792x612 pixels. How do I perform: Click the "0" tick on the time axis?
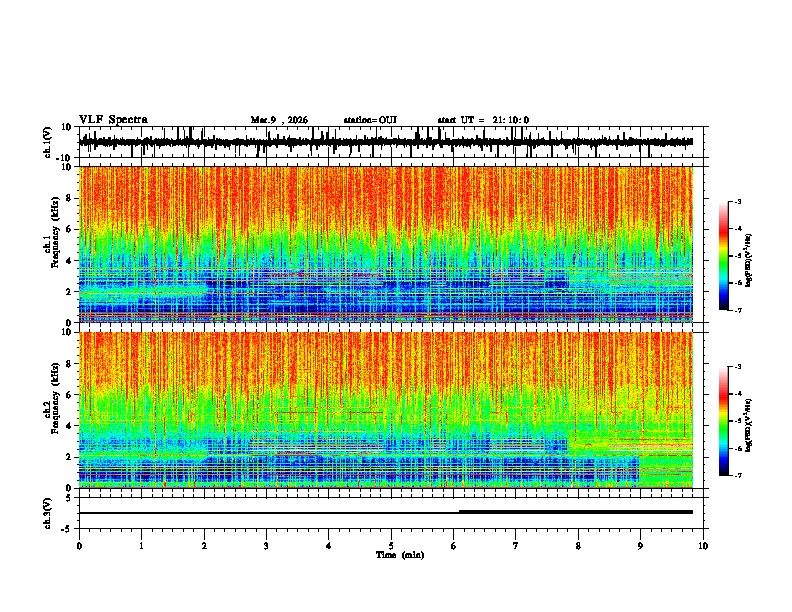click(x=79, y=546)
